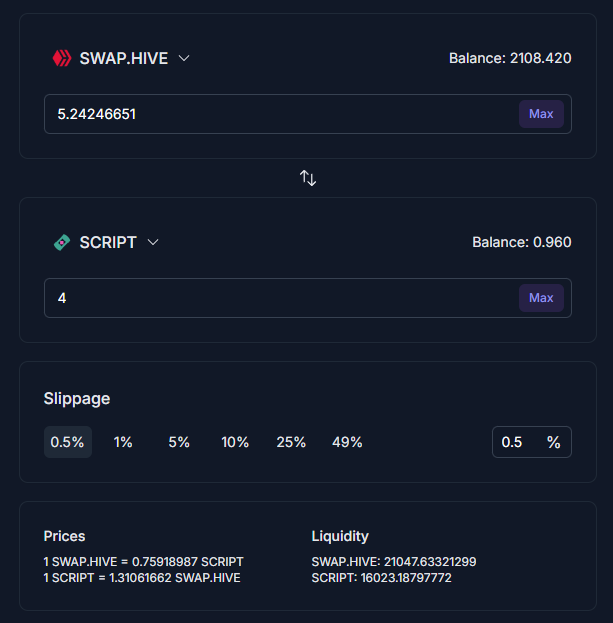Click the SWAP.HIVE token name label
The height and width of the screenshot is (623, 613).
click(x=124, y=58)
